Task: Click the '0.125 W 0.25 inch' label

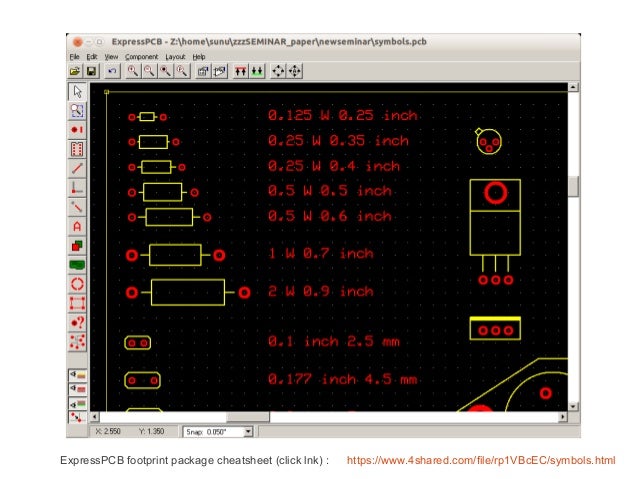Action: click(x=343, y=116)
